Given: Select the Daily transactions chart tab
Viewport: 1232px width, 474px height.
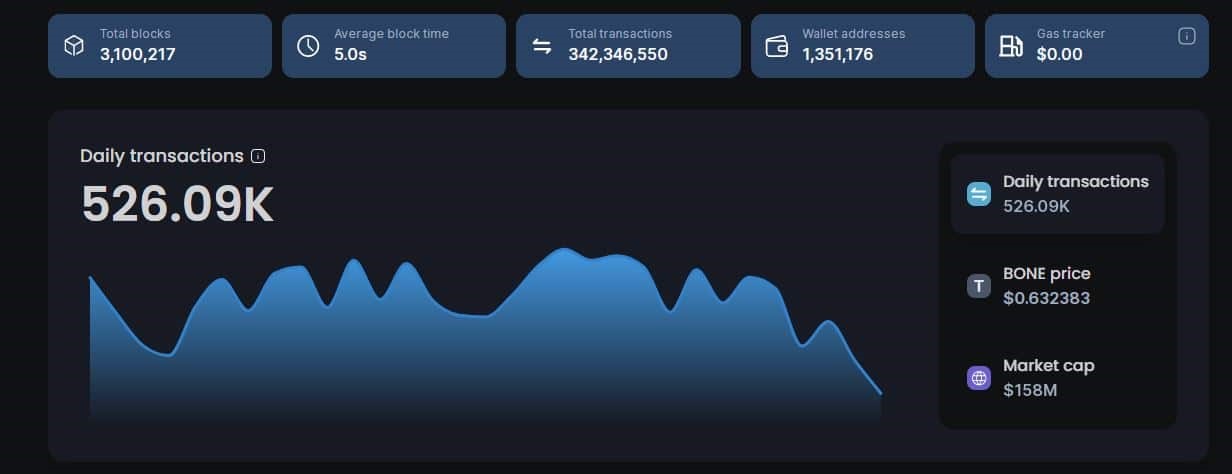Looking at the screenshot, I should point(1057,194).
